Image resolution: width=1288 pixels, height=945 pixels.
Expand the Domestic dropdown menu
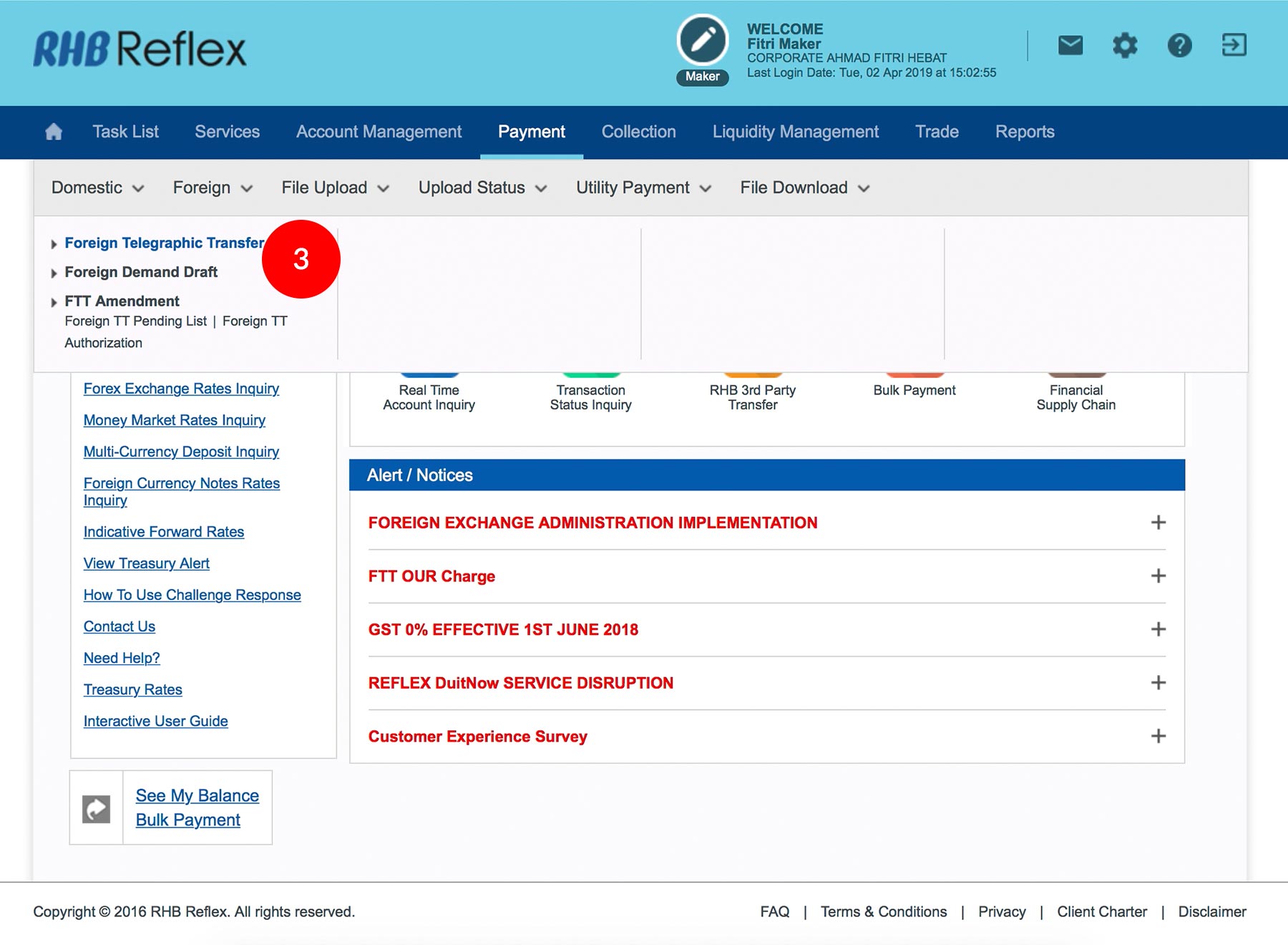(97, 188)
